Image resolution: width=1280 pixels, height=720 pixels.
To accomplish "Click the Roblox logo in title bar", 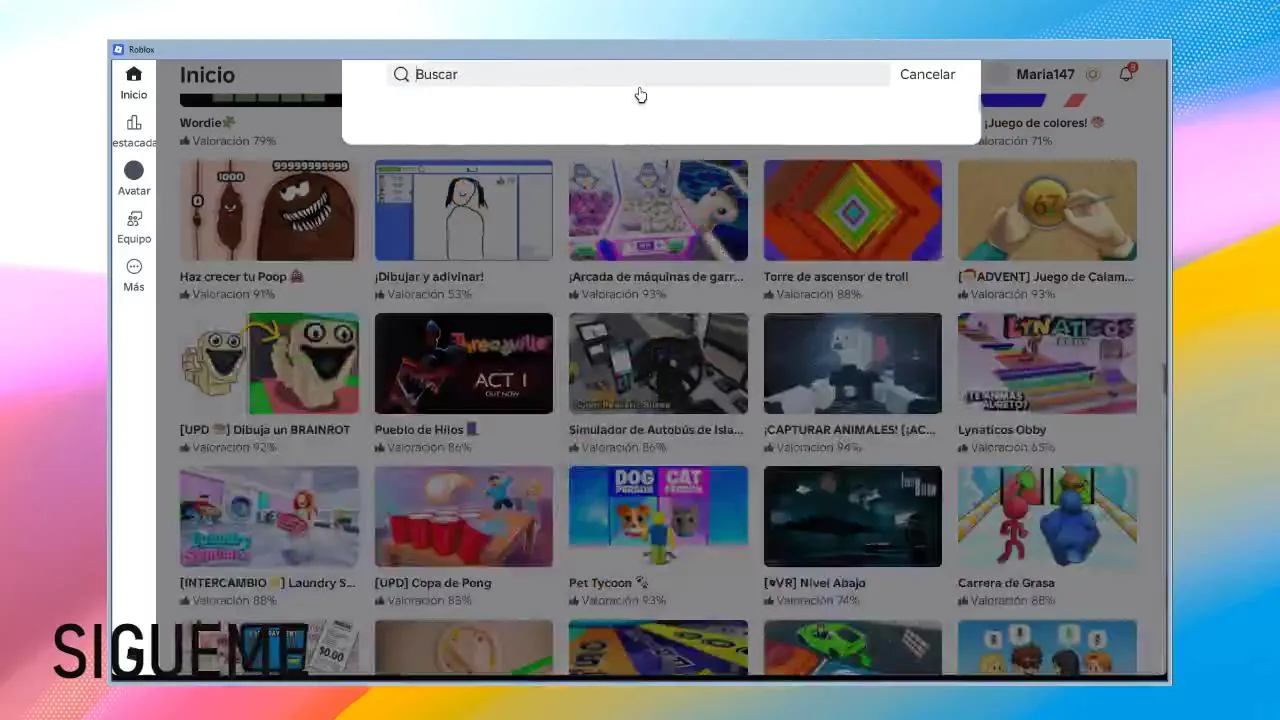I will (118, 49).
